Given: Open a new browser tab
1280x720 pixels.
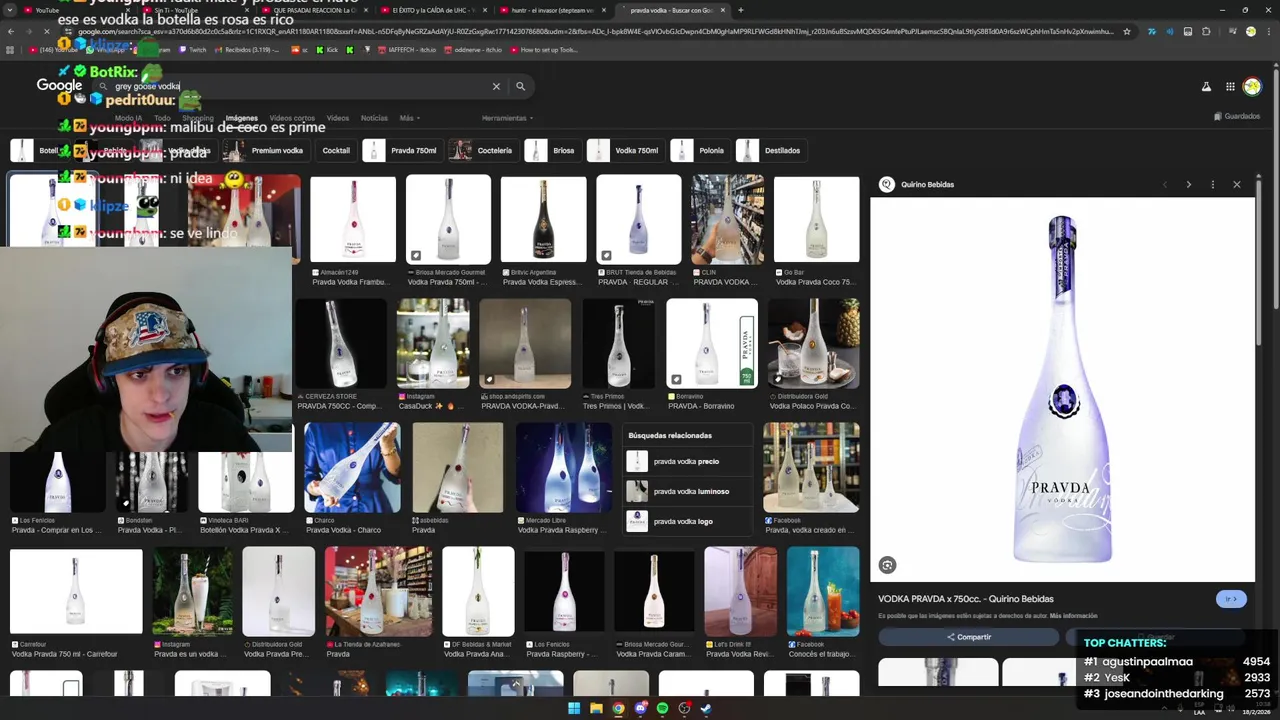Looking at the screenshot, I should tap(740, 10).
